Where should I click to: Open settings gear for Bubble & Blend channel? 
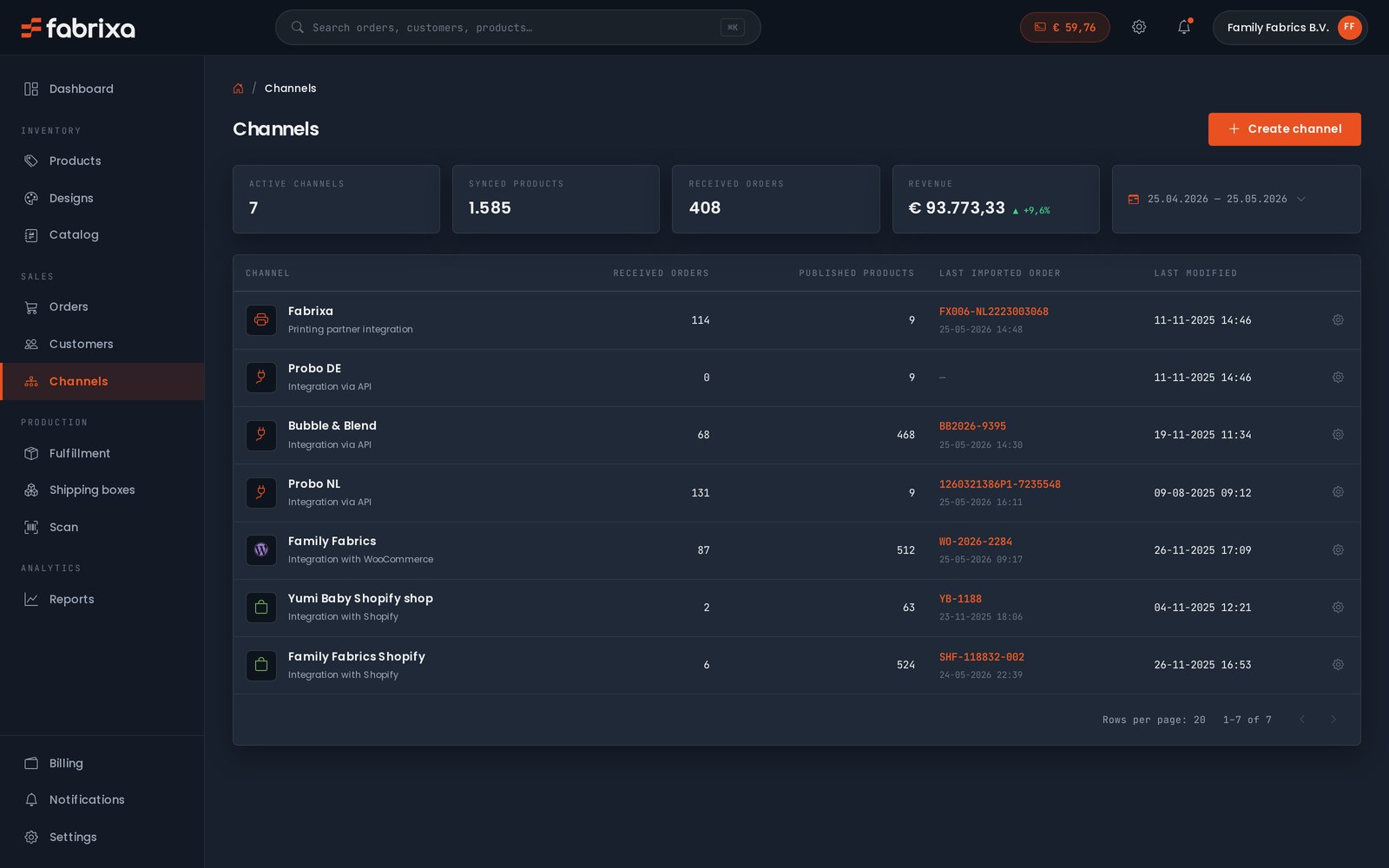point(1338,435)
